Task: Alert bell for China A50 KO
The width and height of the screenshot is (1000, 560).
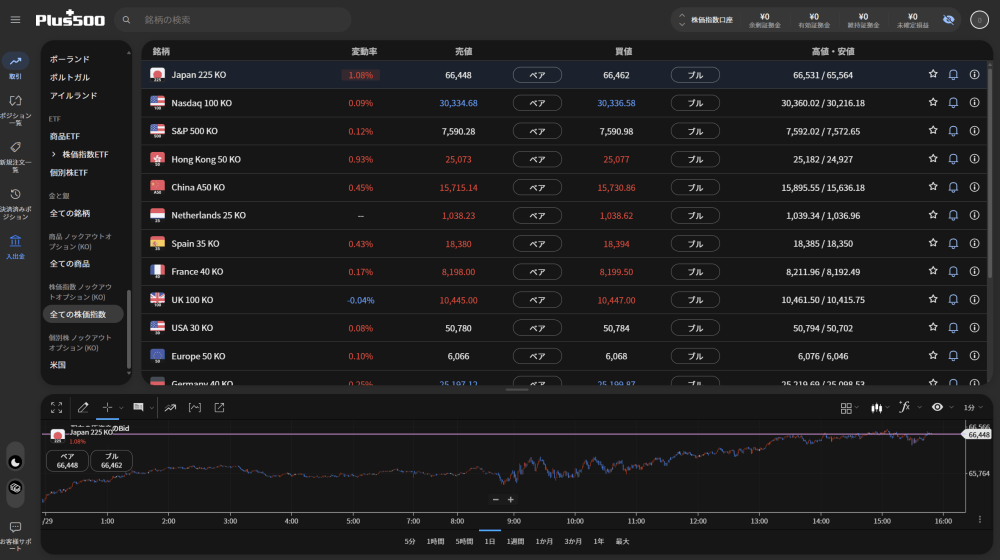Action: [x=953, y=187]
